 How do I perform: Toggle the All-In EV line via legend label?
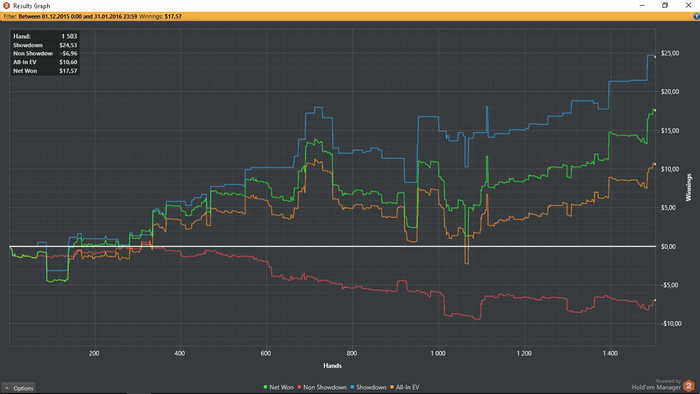point(408,387)
